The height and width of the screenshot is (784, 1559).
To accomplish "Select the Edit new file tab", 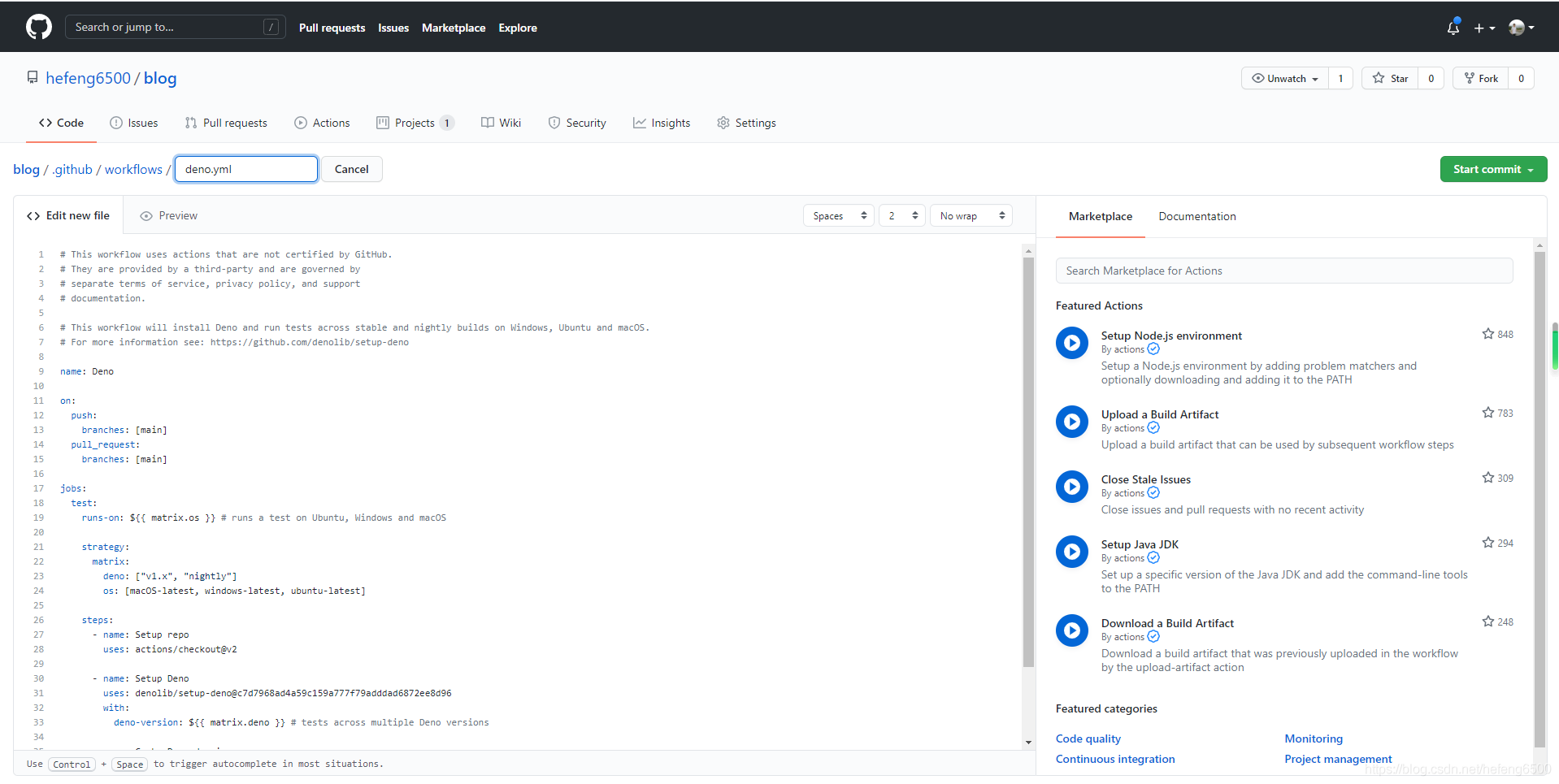I will click(x=68, y=215).
